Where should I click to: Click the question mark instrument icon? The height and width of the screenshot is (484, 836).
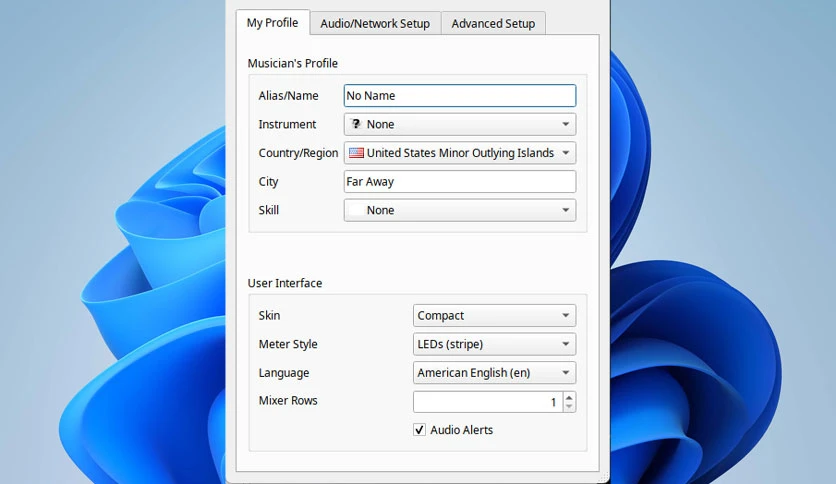(x=356, y=124)
